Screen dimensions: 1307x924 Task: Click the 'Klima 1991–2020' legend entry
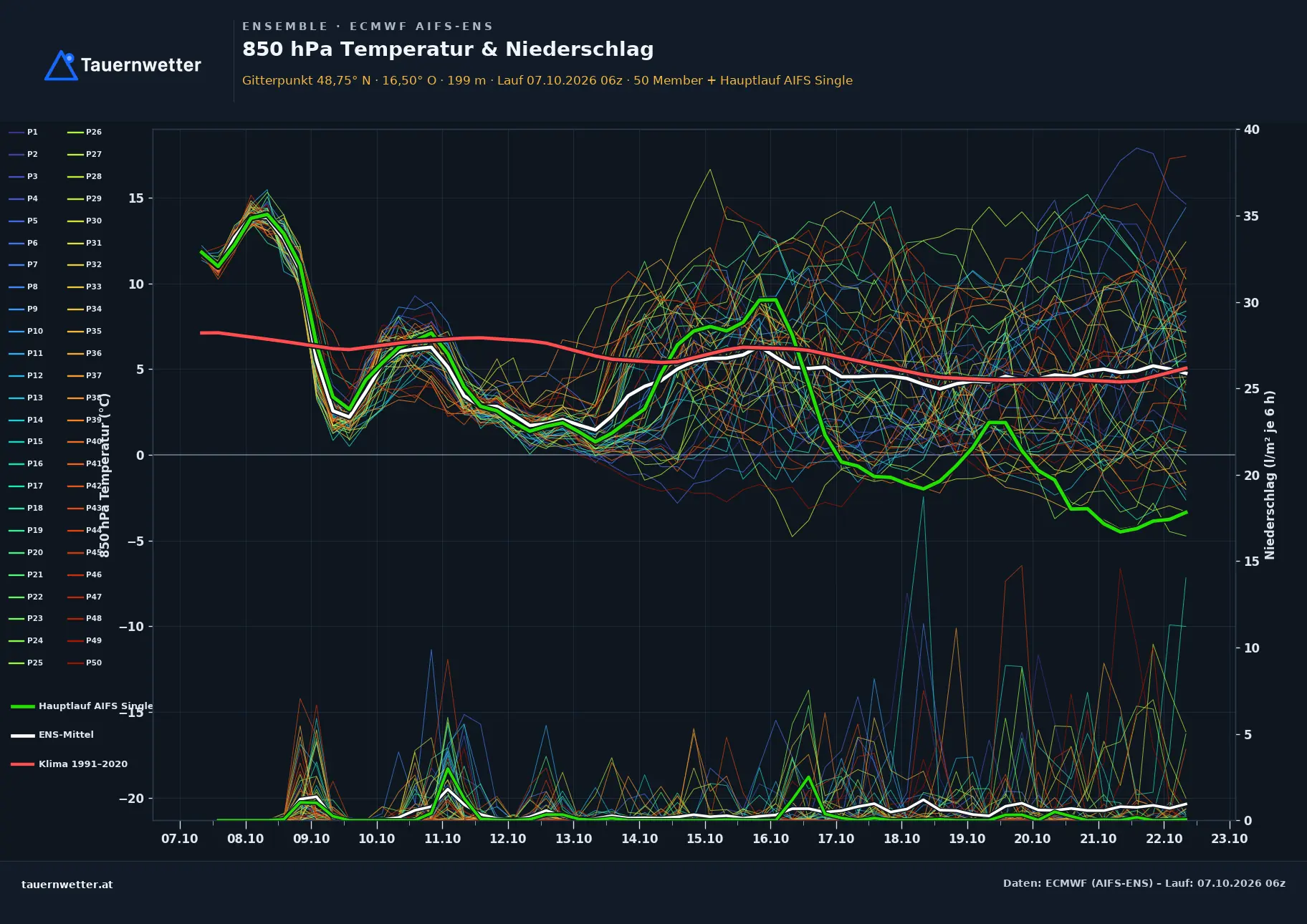click(x=69, y=764)
